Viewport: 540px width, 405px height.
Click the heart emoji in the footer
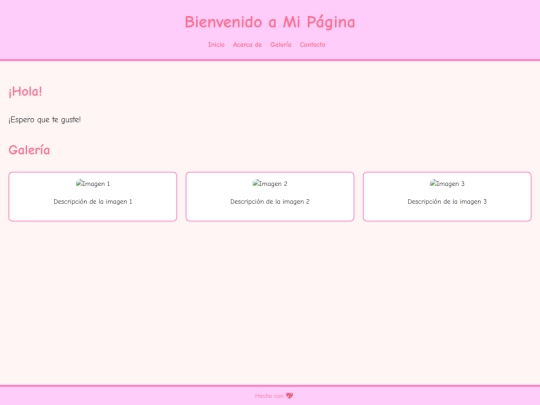pos(290,396)
